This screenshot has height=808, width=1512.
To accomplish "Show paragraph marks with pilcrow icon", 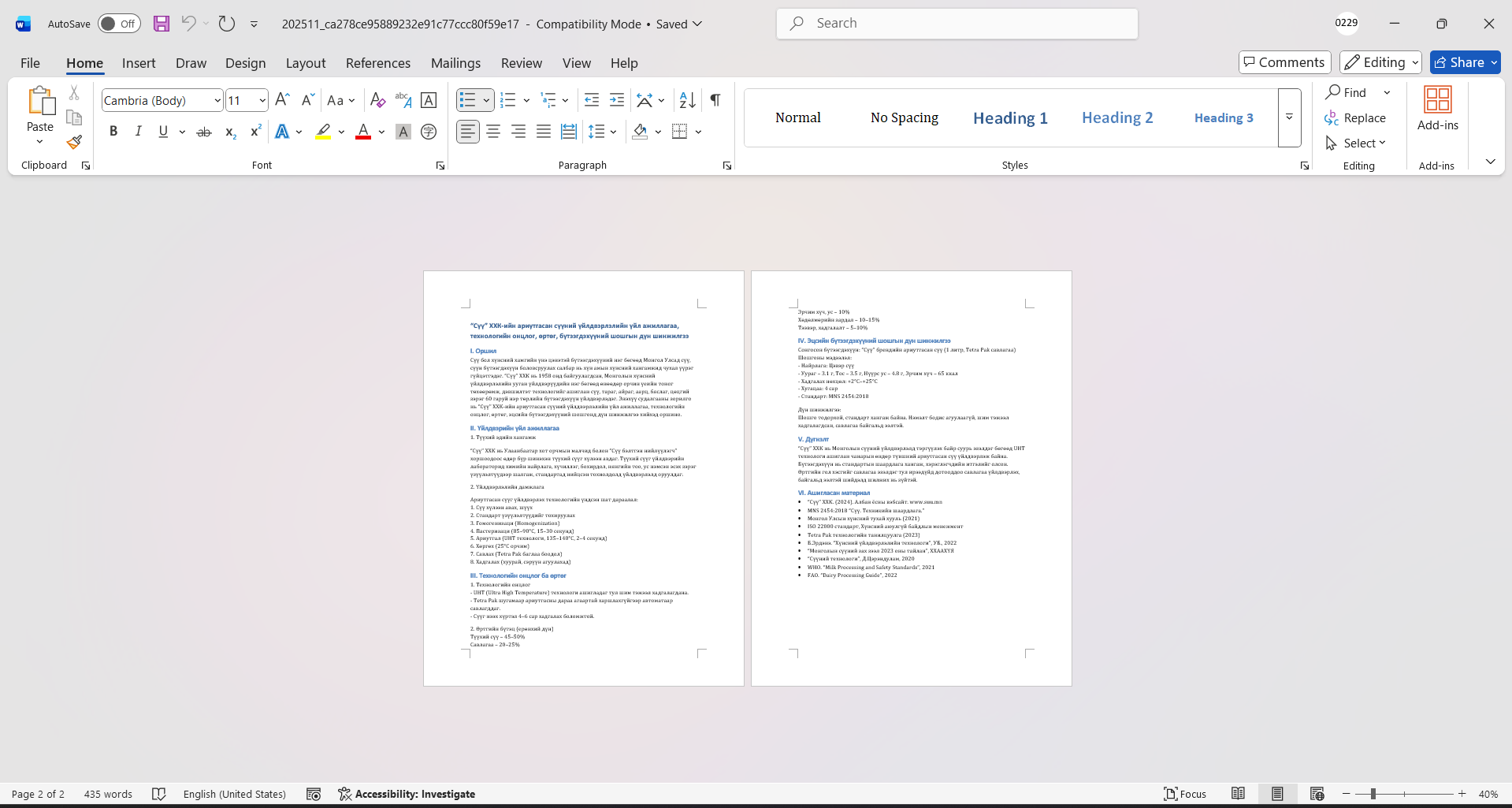I will tap(715, 100).
